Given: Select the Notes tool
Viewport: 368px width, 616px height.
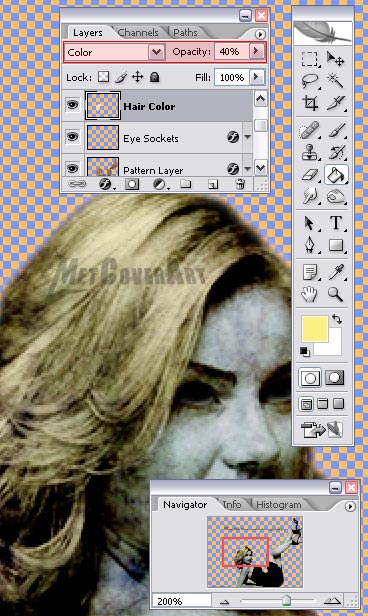Looking at the screenshot, I should [310, 272].
